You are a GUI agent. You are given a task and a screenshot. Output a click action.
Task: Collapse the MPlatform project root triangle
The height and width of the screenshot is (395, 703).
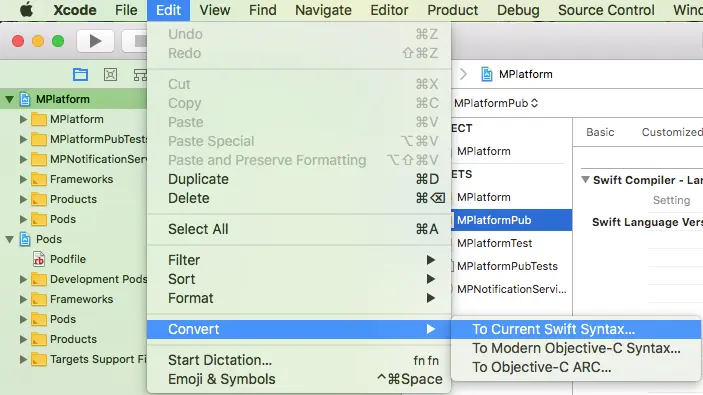pyautogui.click(x=9, y=99)
